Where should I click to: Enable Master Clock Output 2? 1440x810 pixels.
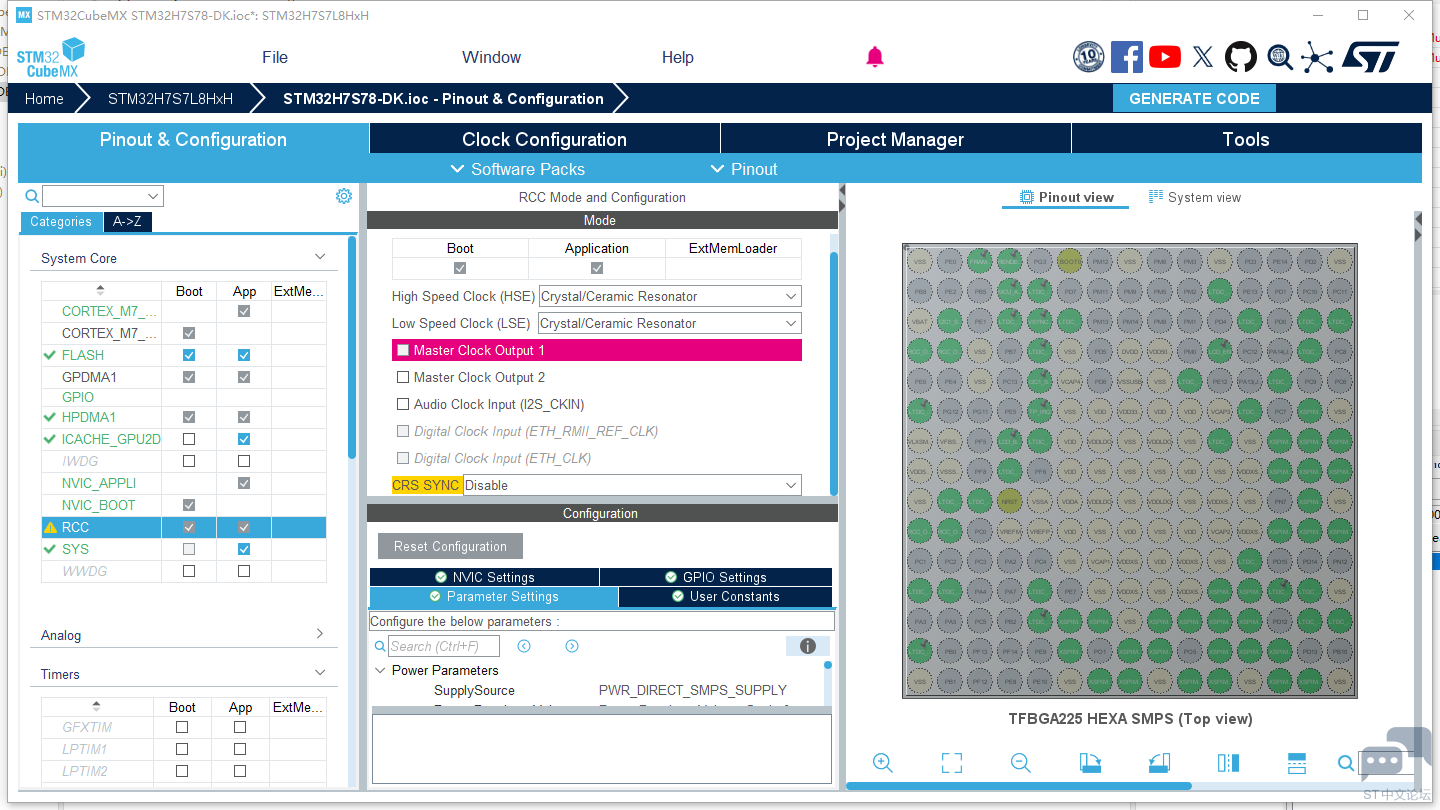tap(403, 377)
